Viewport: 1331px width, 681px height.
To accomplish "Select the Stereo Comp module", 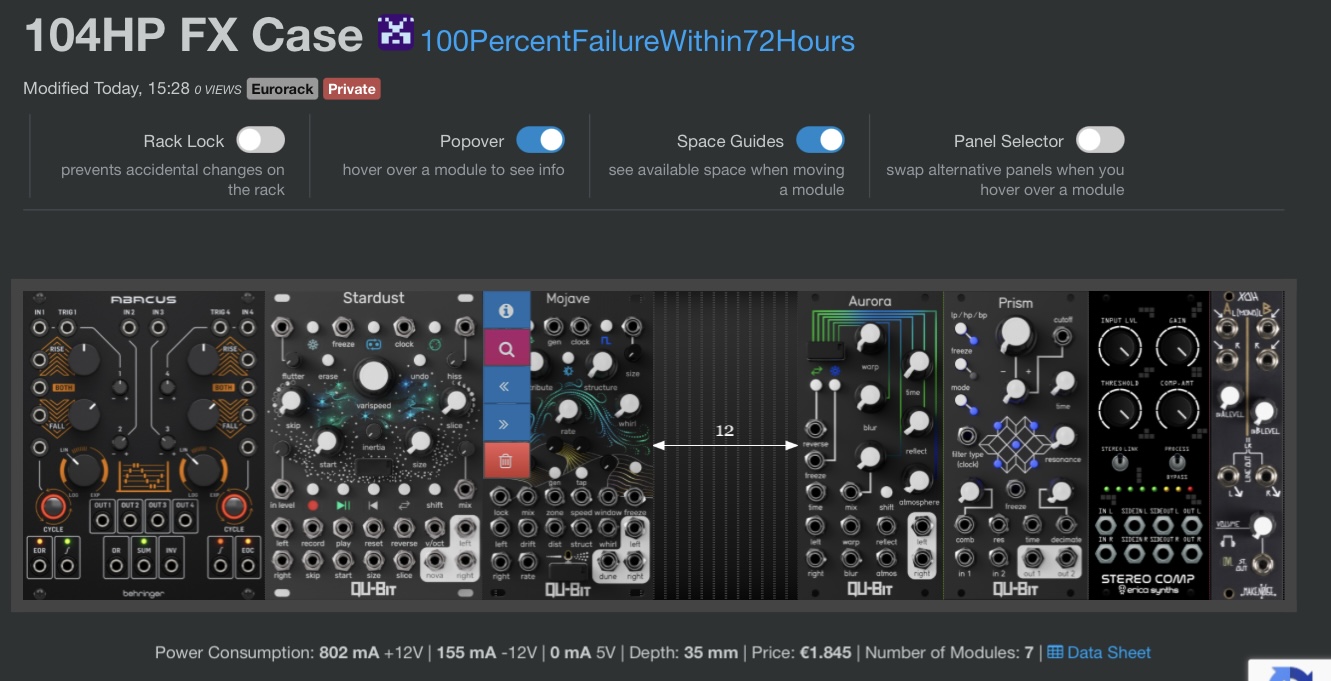I will click(1149, 445).
